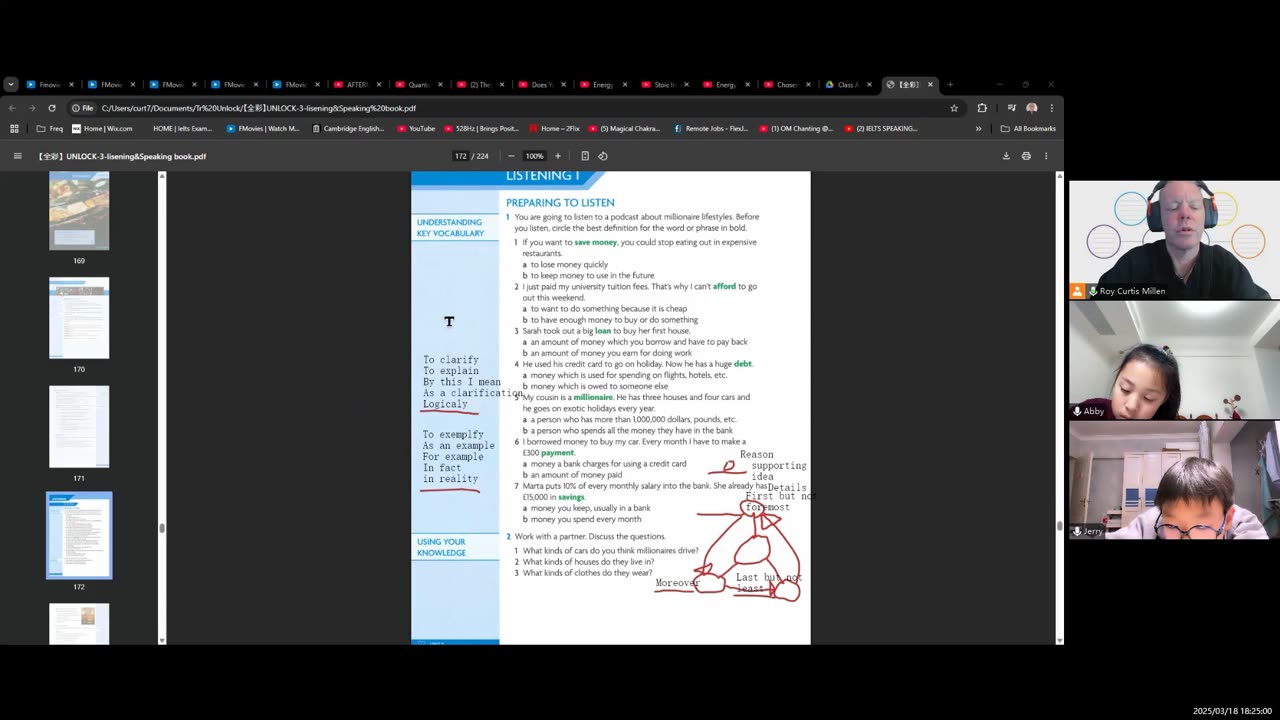
Task: Click the UNDERSTANDING KEY VOCABULARY label
Action: click(x=450, y=228)
